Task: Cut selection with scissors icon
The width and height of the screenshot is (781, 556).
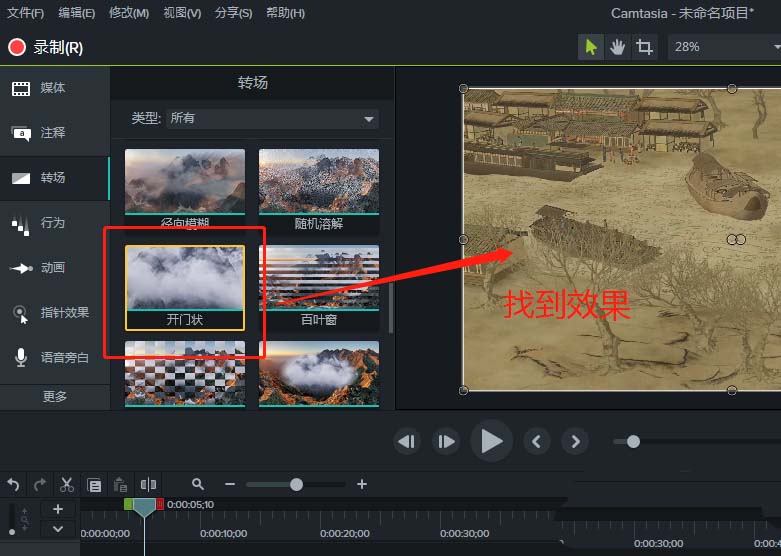Action: click(x=66, y=484)
